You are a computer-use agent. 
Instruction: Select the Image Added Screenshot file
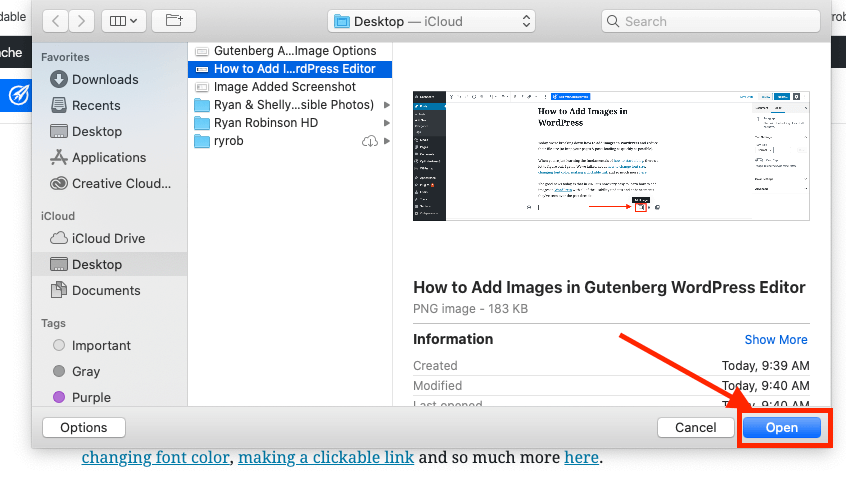tap(284, 87)
